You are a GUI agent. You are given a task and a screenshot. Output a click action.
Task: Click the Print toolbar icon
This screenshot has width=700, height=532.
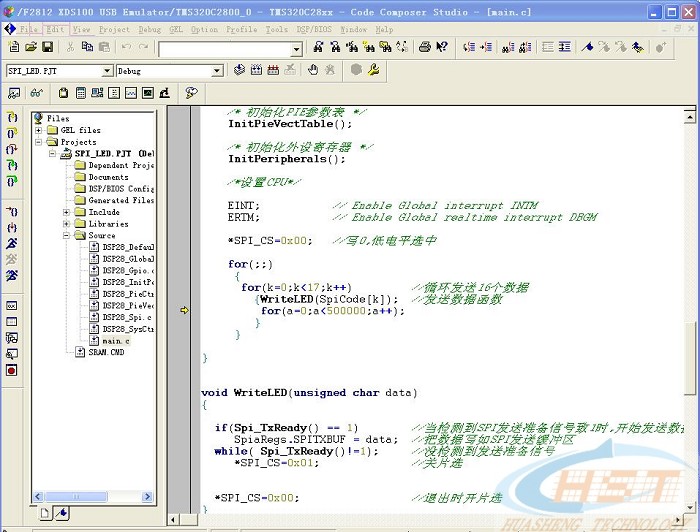[425, 46]
